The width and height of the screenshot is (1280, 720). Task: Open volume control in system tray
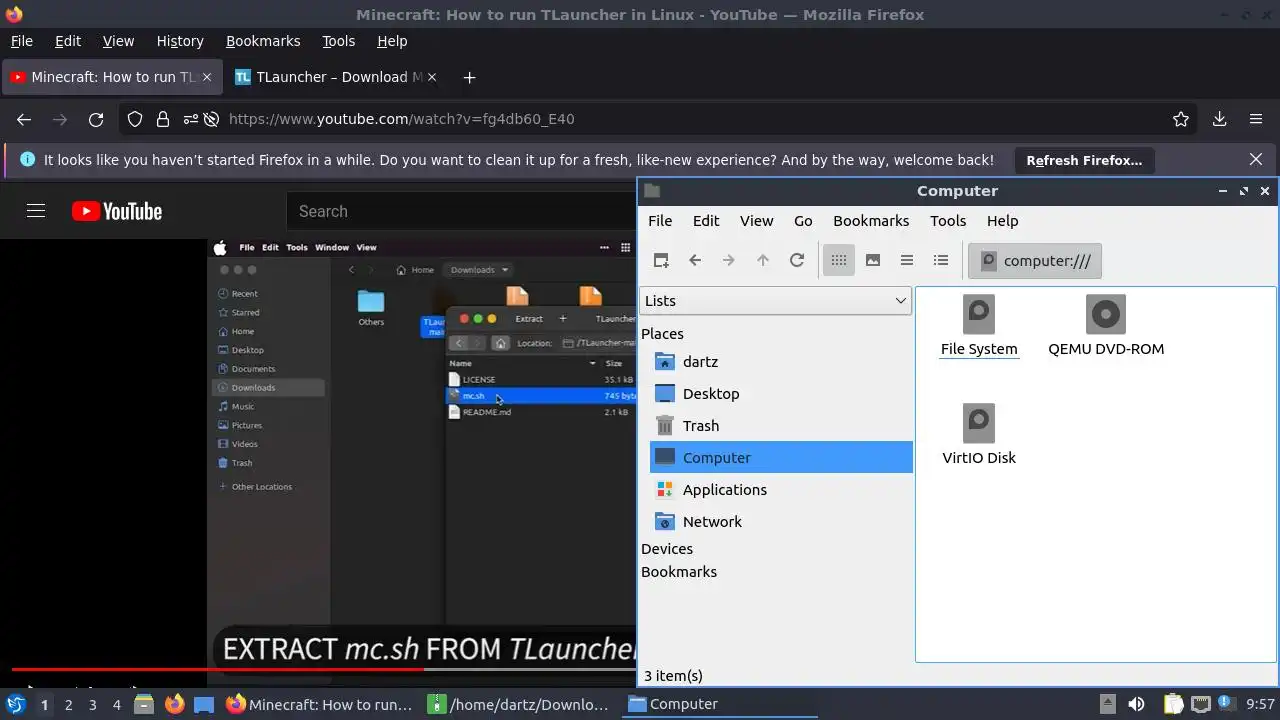point(1136,704)
